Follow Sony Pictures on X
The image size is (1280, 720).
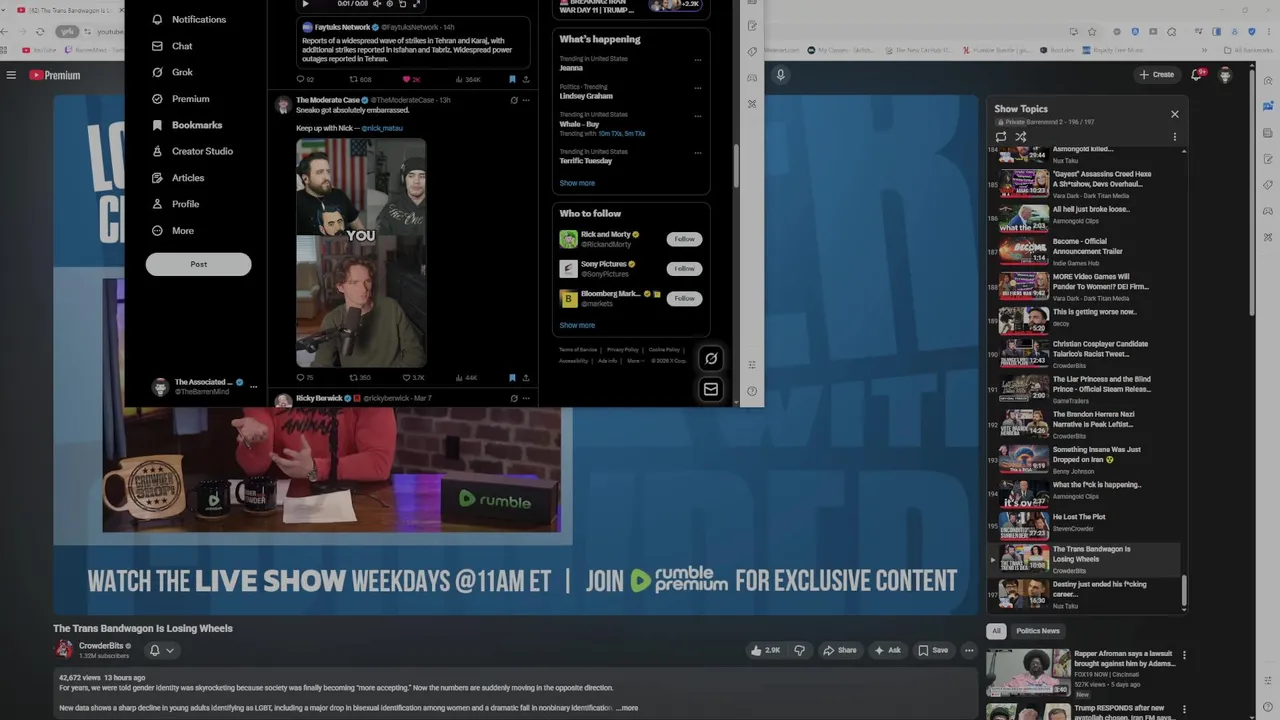[x=684, y=268]
